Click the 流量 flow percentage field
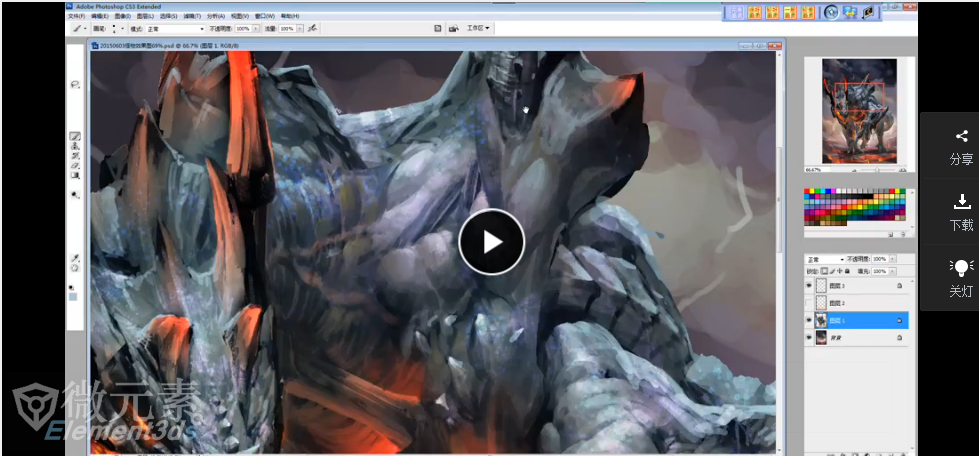 pos(287,29)
